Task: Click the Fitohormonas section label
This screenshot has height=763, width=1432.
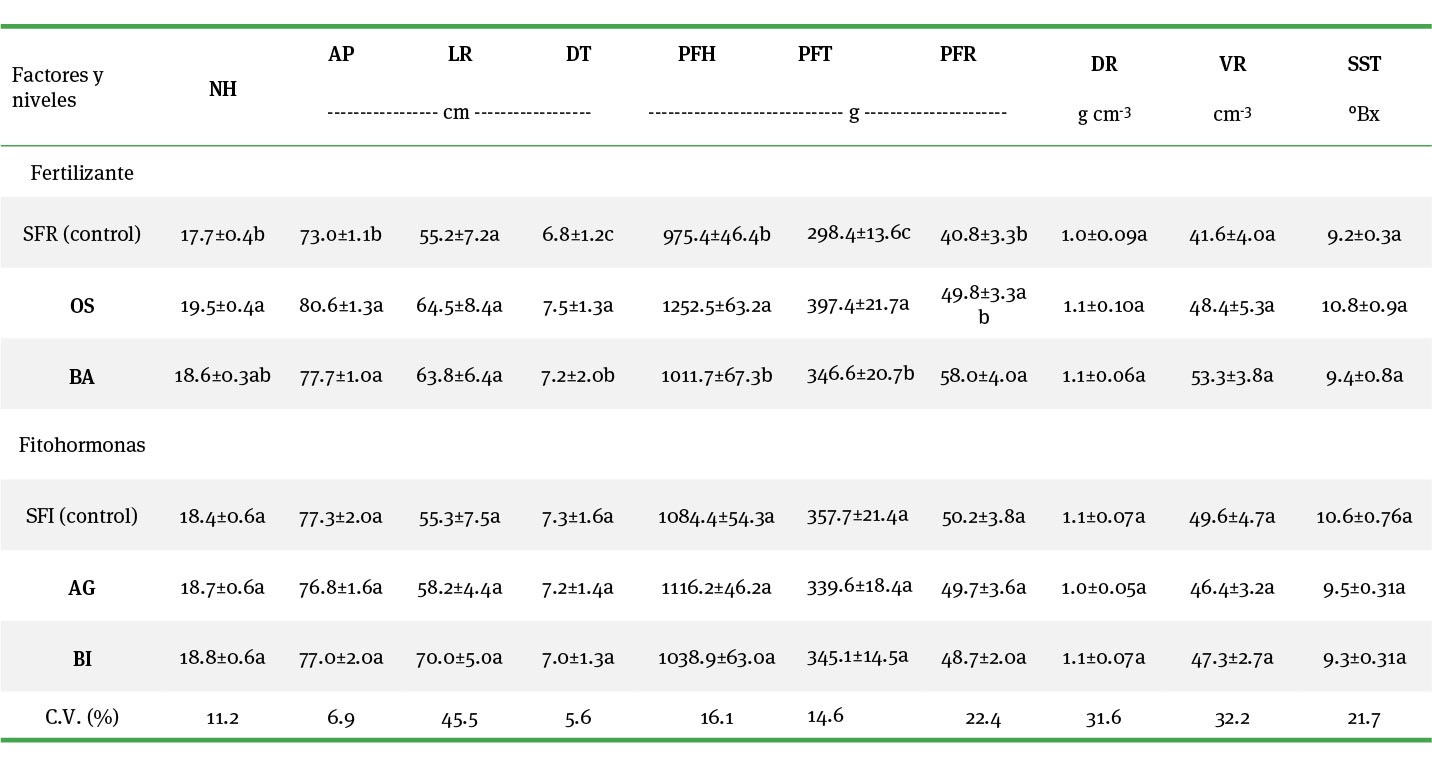Action: [x=82, y=445]
